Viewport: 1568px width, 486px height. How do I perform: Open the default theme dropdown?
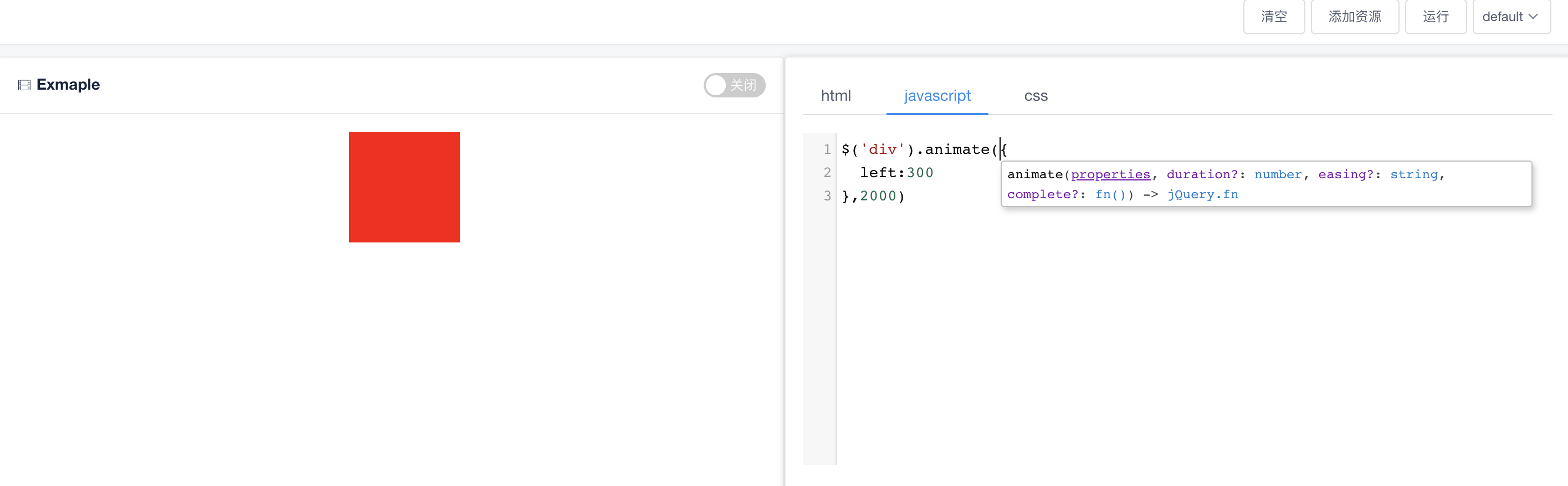pyautogui.click(x=1511, y=17)
